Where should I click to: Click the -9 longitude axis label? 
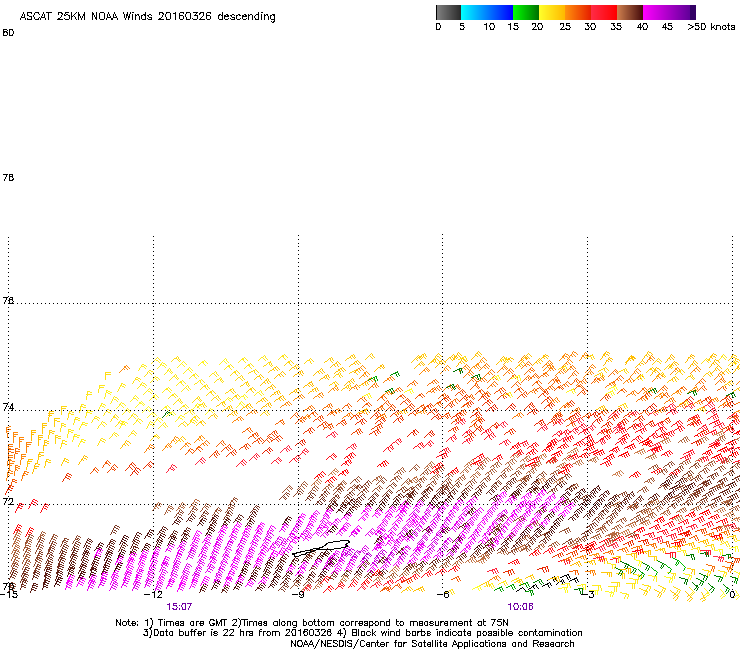[x=297, y=594]
